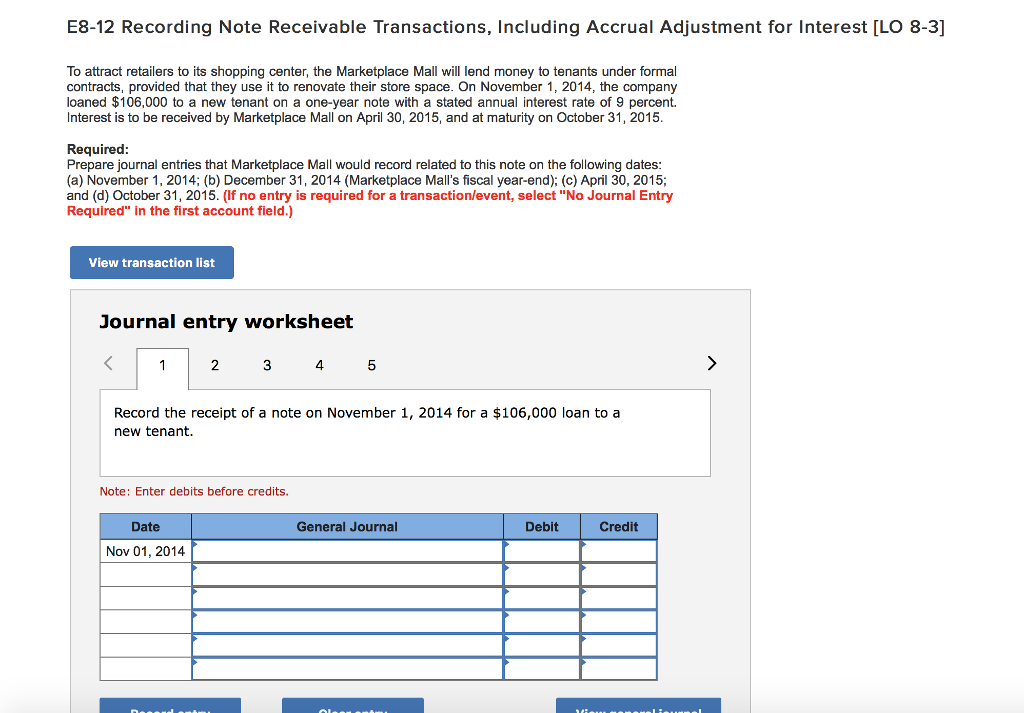
Task: Click the Credit triangle indicator in last row
Action: (x=583, y=663)
